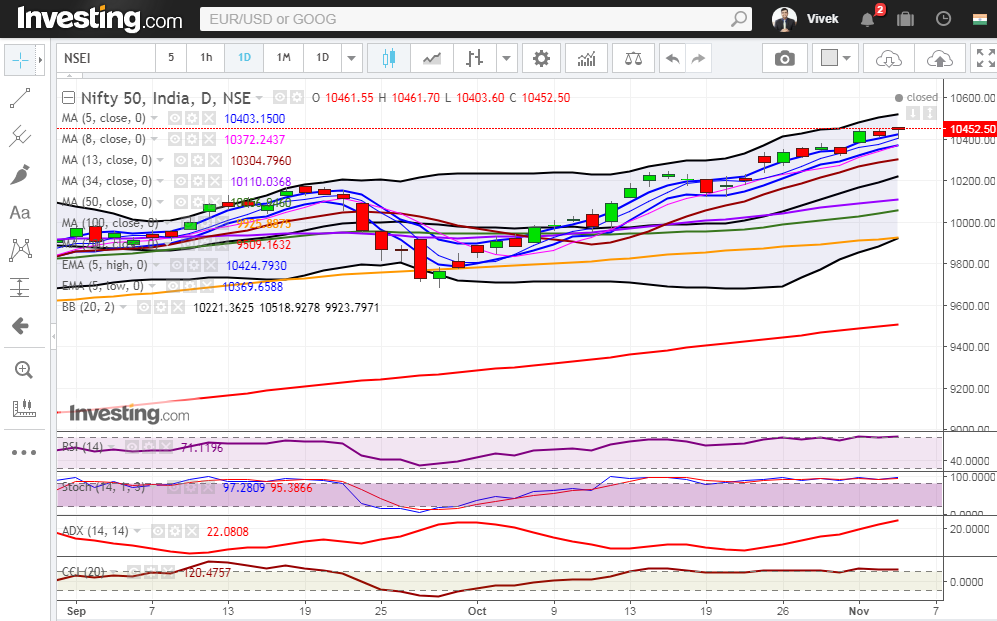Select the highlighted 1D interval

[244, 58]
